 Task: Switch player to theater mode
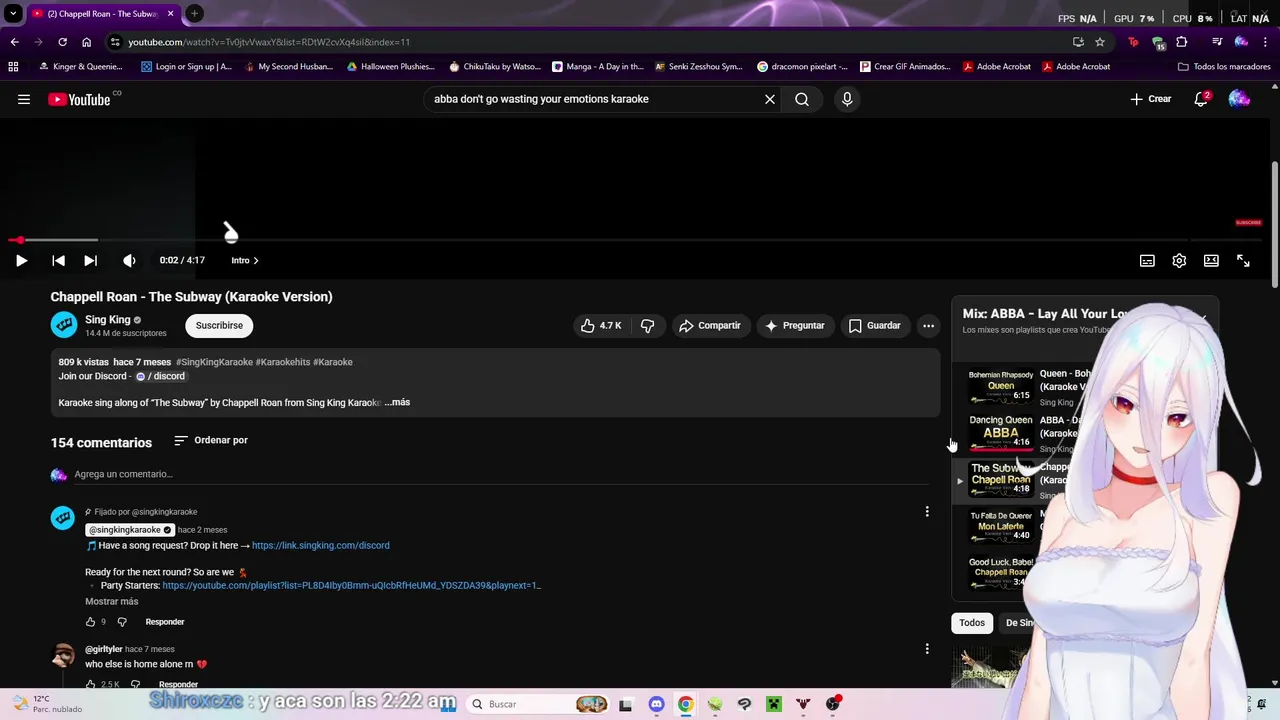click(x=1211, y=260)
